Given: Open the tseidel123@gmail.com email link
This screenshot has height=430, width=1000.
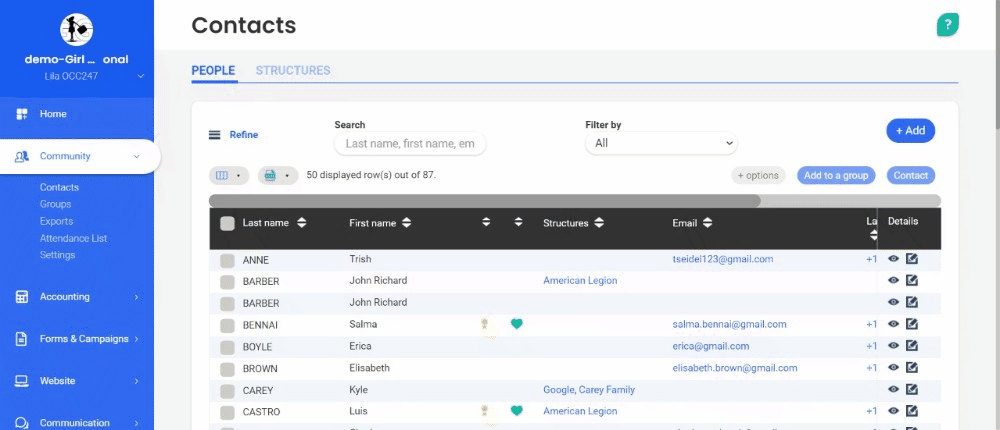Looking at the screenshot, I should 723,259.
